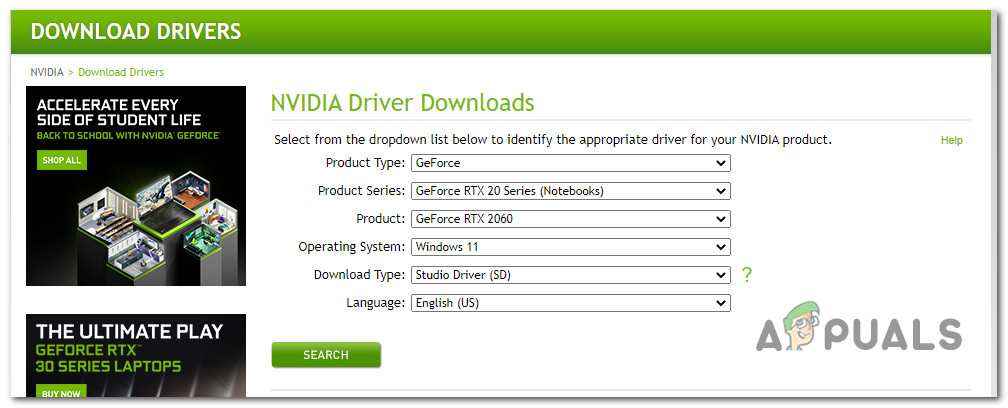This screenshot has height=408, width=1008.
Task: Expand the Product Series dropdown list
Action: point(571,191)
